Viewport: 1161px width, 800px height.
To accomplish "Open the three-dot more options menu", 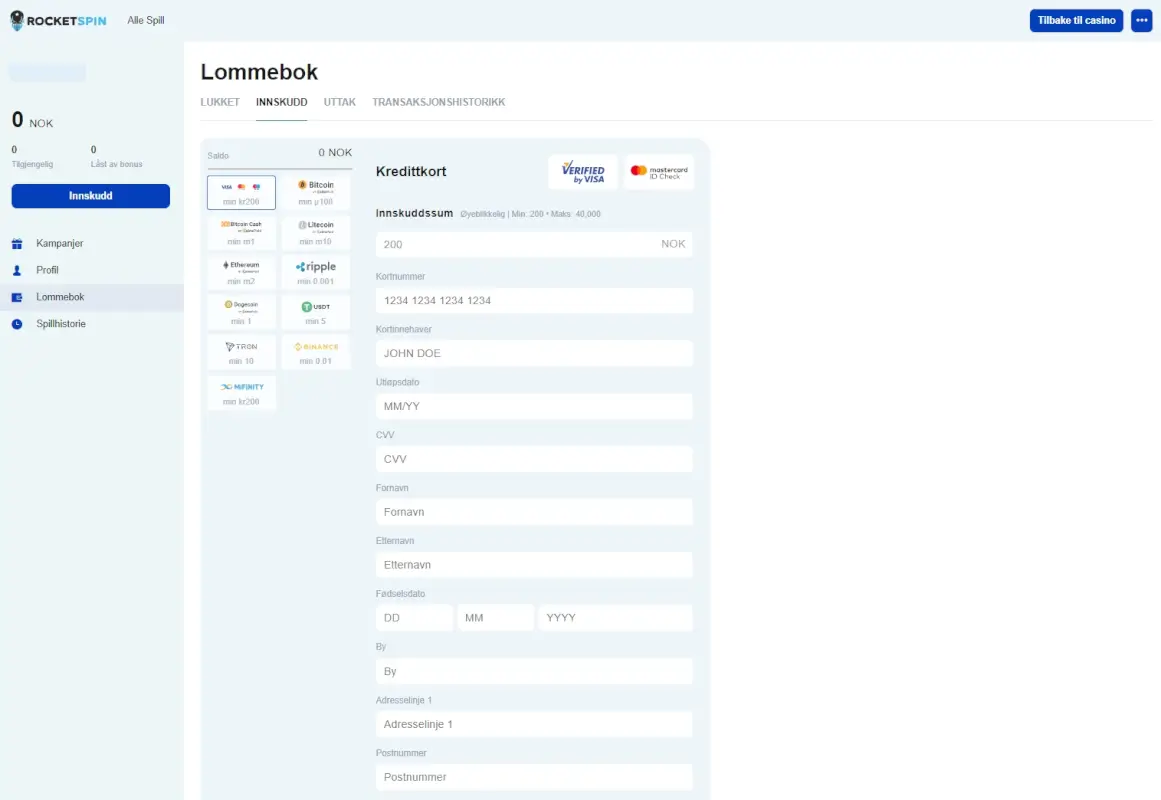I will click(x=1141, y=20).
